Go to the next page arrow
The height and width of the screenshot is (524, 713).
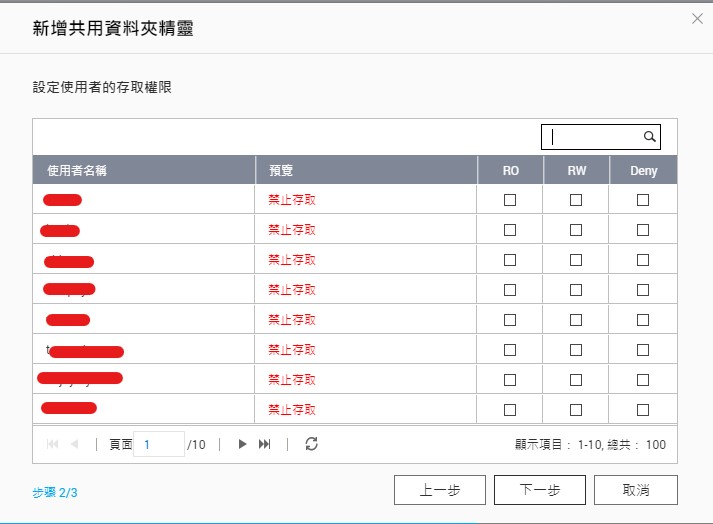click(x=242, y=444)
